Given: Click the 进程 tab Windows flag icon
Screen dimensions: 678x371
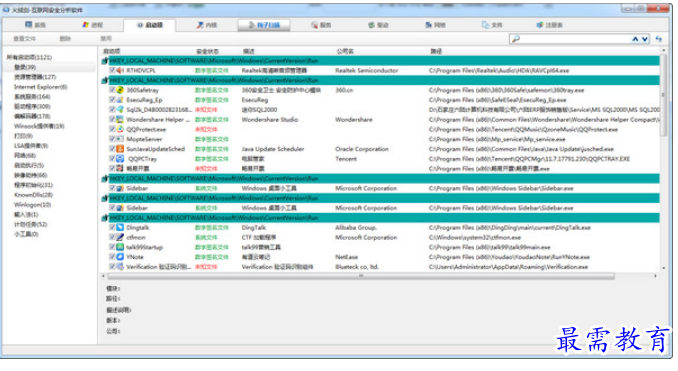Looking at the screenshot, I should [86, 25].
